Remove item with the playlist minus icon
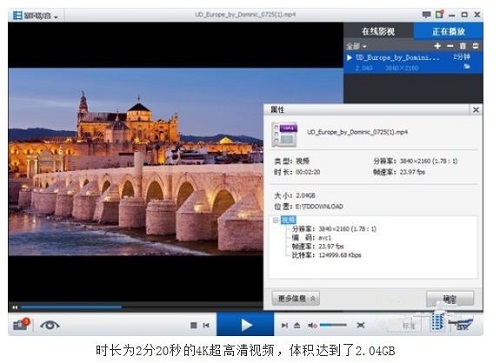Viewport: 500px width, 363px height. (x=450, y=46)
